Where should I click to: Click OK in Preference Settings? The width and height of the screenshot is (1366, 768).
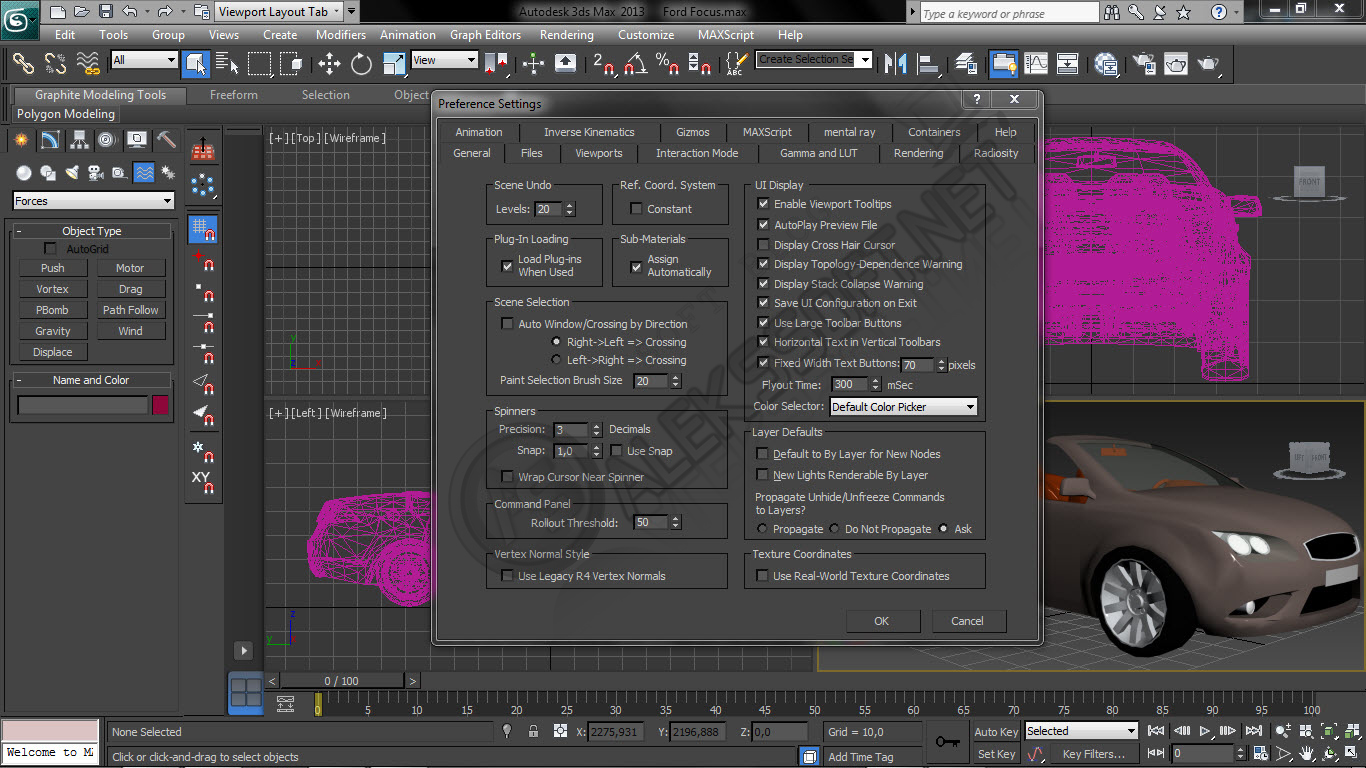click(x=882, y=621)
